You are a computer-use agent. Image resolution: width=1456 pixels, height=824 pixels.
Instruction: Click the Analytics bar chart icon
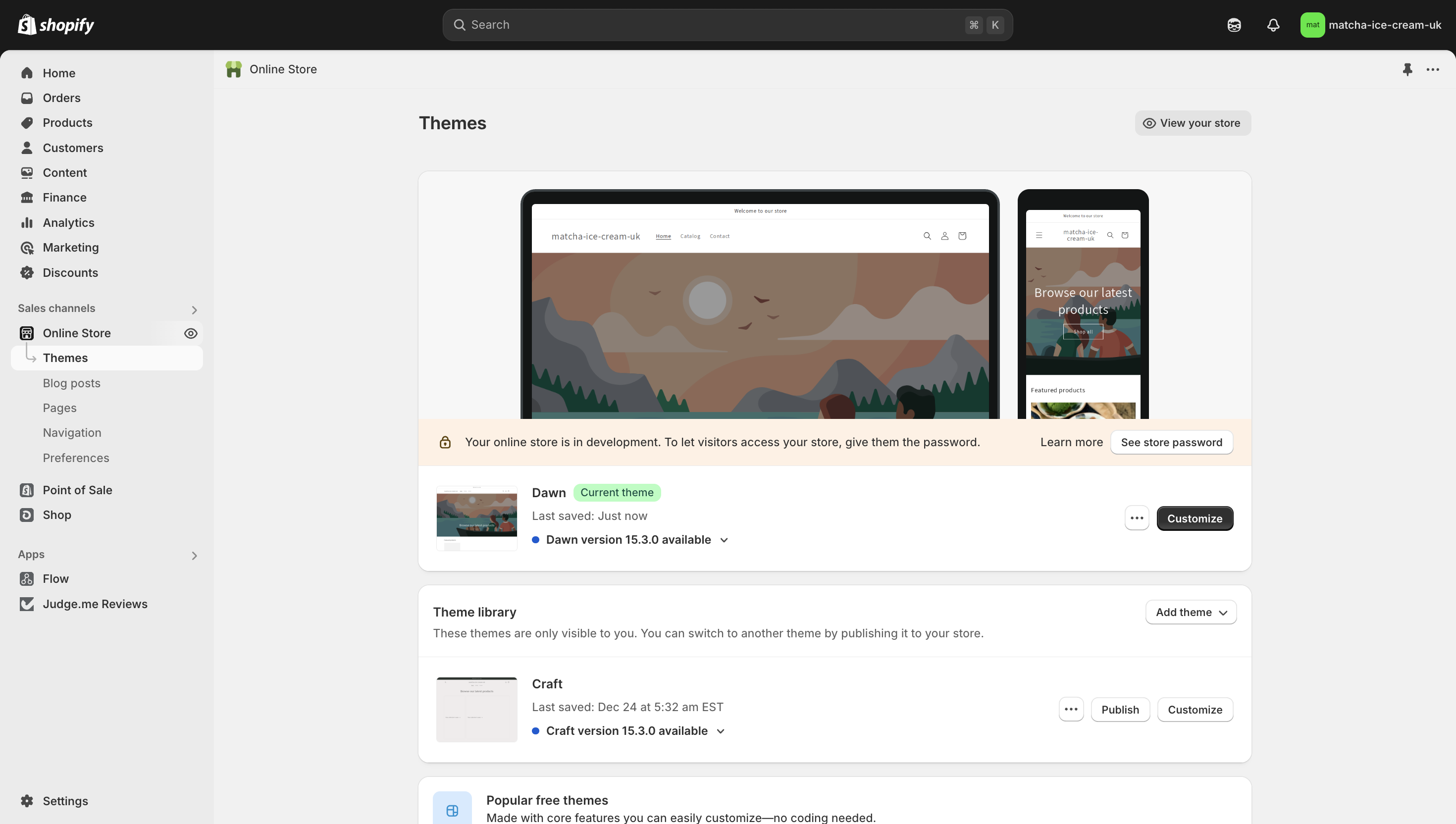point(27,222)
